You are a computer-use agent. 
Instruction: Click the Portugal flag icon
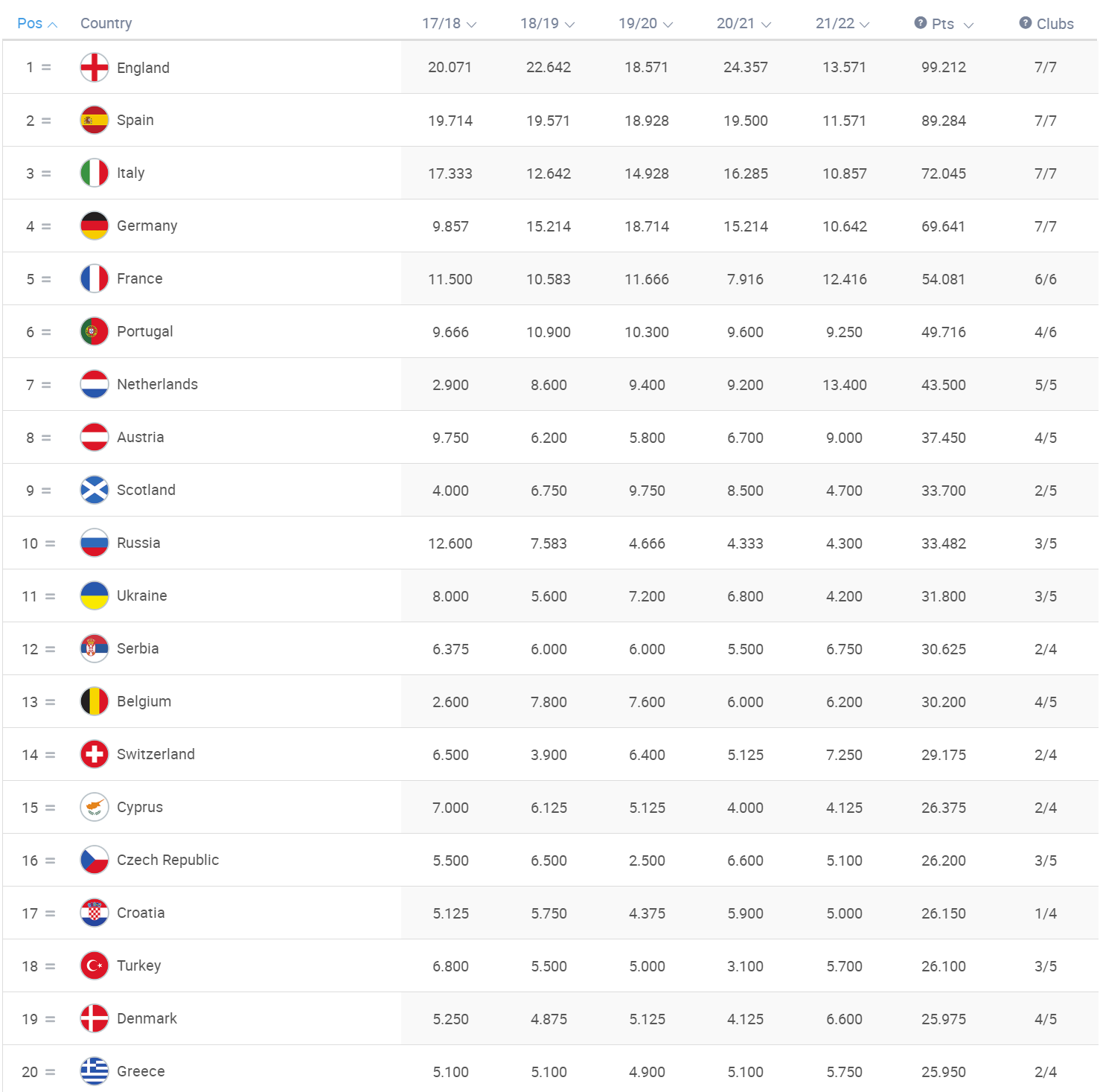(95, 332)
